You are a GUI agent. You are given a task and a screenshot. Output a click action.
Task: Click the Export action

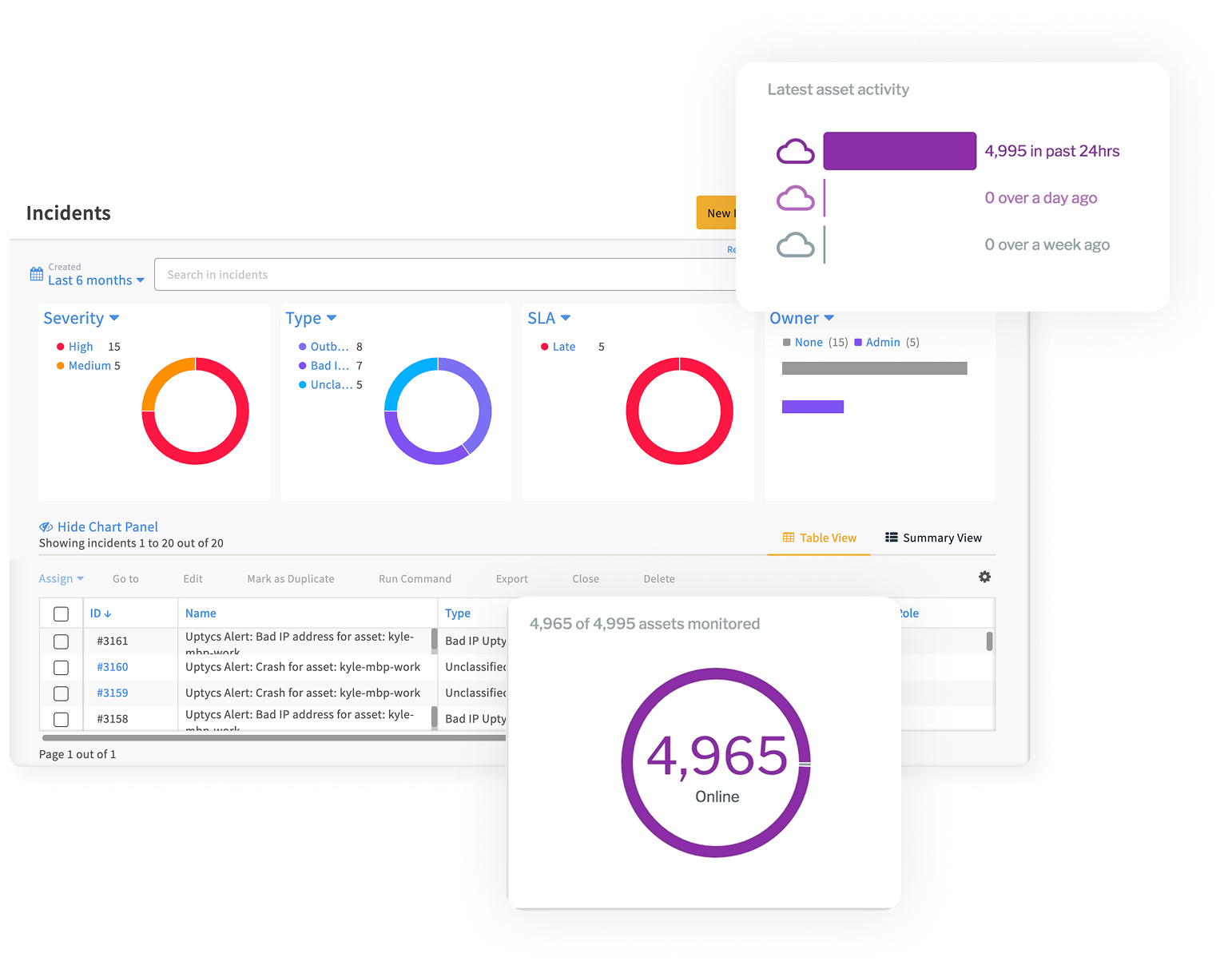(x=511, y=579)
